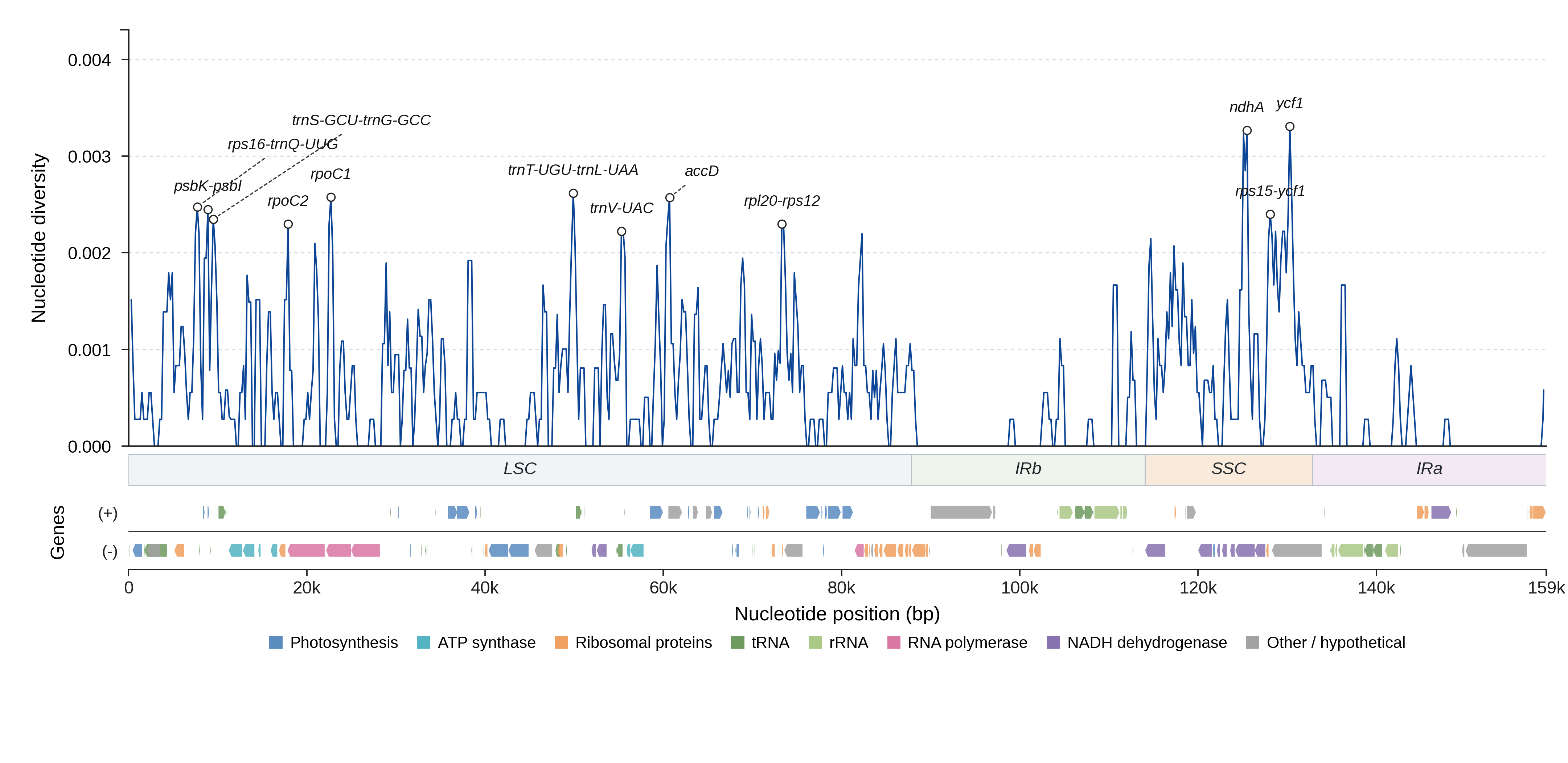Click the rpl20-rps12 peak marker circle

pos(782,224)
